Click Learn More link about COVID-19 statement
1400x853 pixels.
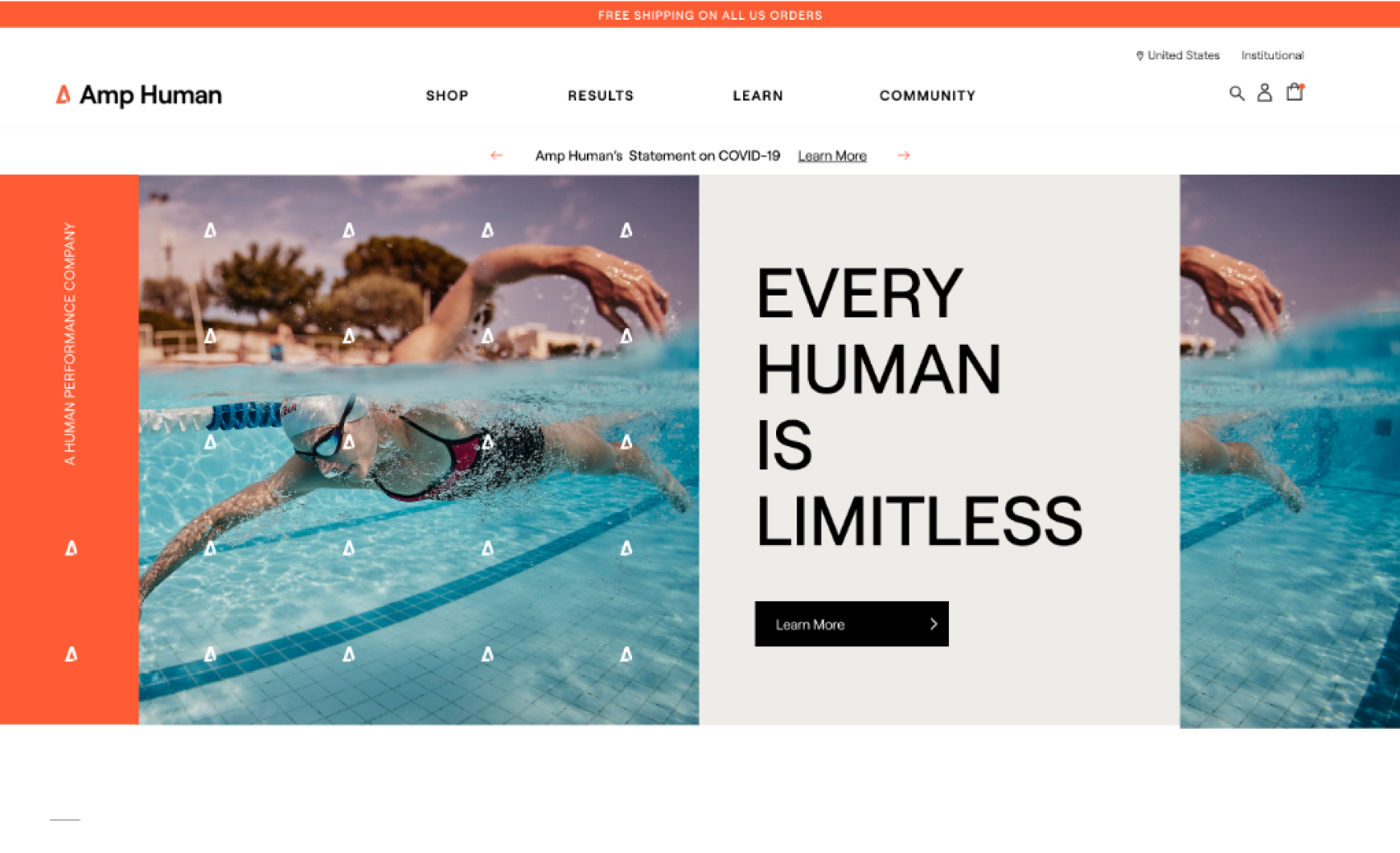coord(832,156)
